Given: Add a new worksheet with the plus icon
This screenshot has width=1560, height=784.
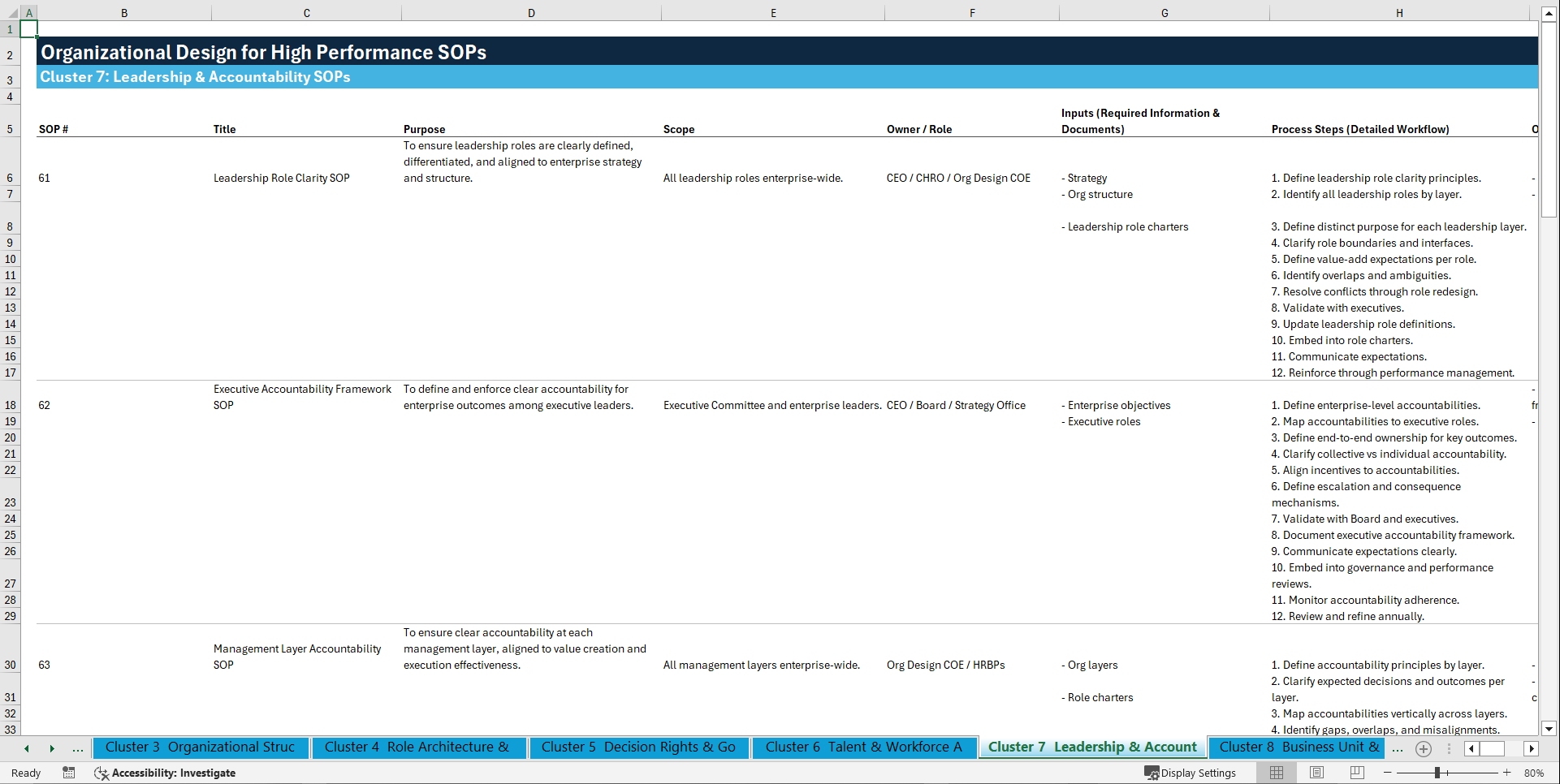Looking at the screenshot, I should [x=1423, y=748].
